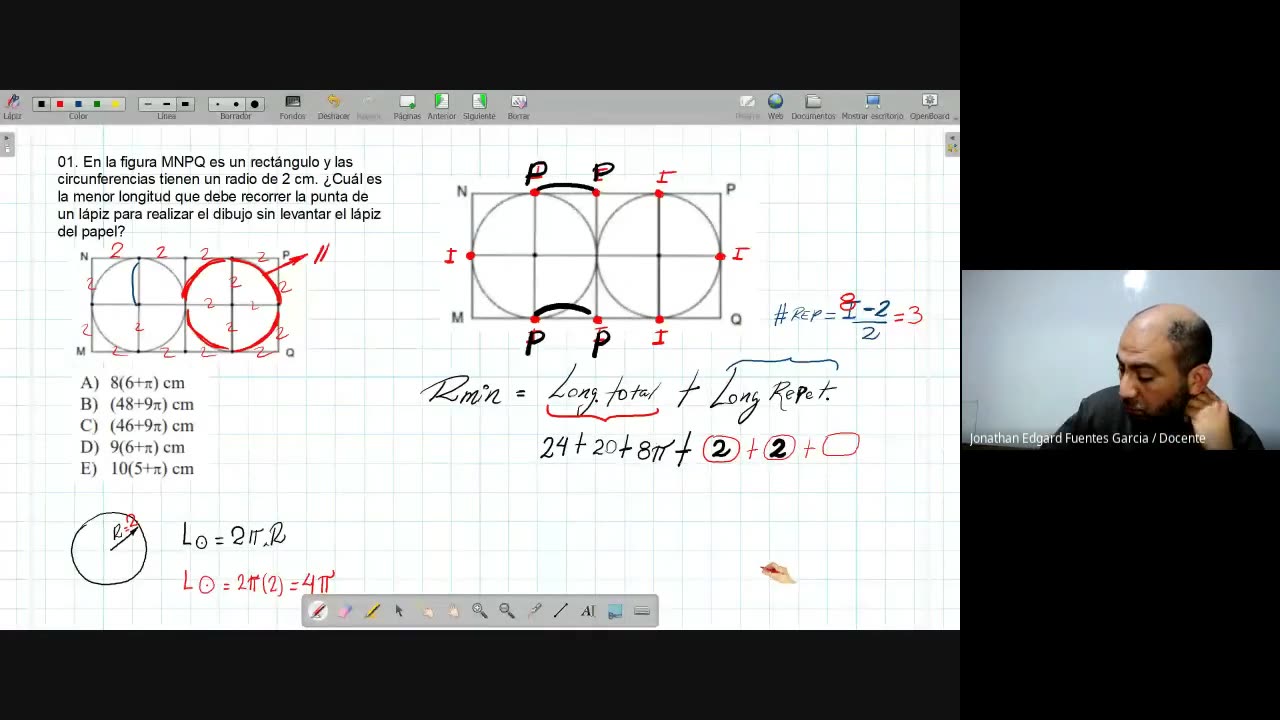Click the Rehacer redo button

tap(369, 106)
